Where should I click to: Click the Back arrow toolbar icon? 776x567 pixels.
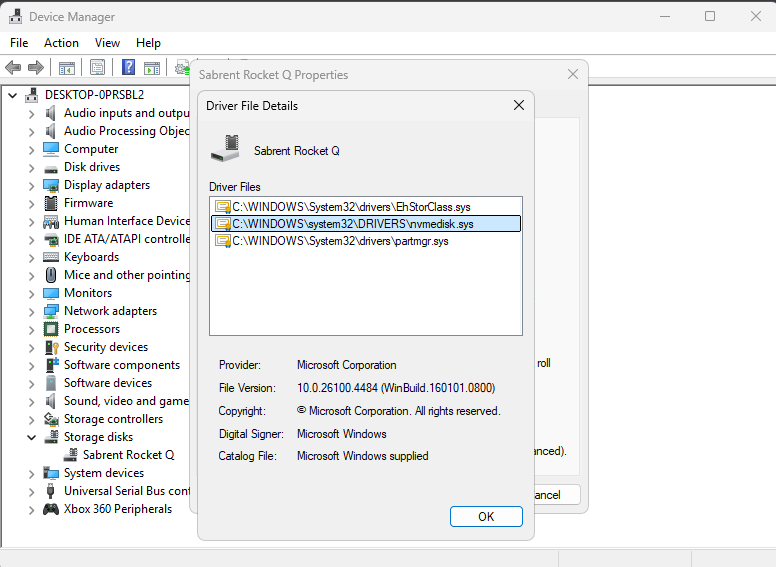13,68
